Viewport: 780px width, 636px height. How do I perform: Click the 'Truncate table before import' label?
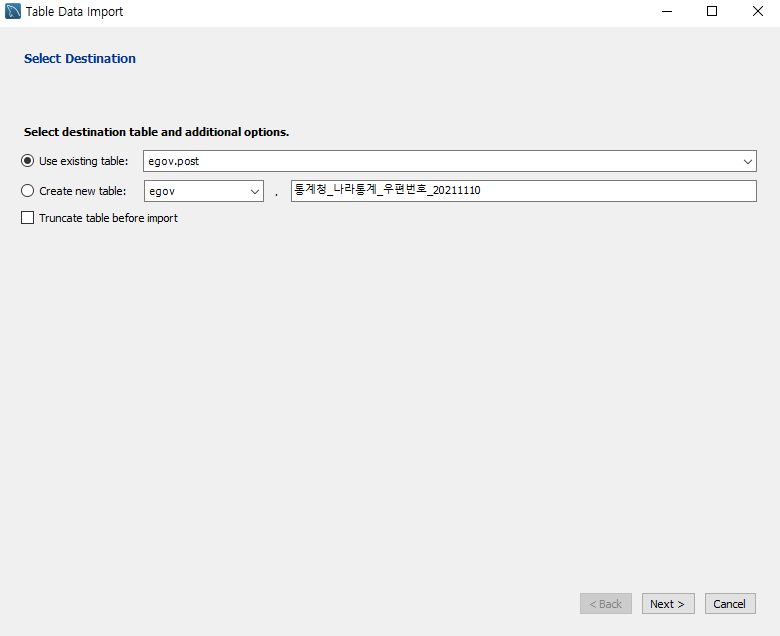108,218
